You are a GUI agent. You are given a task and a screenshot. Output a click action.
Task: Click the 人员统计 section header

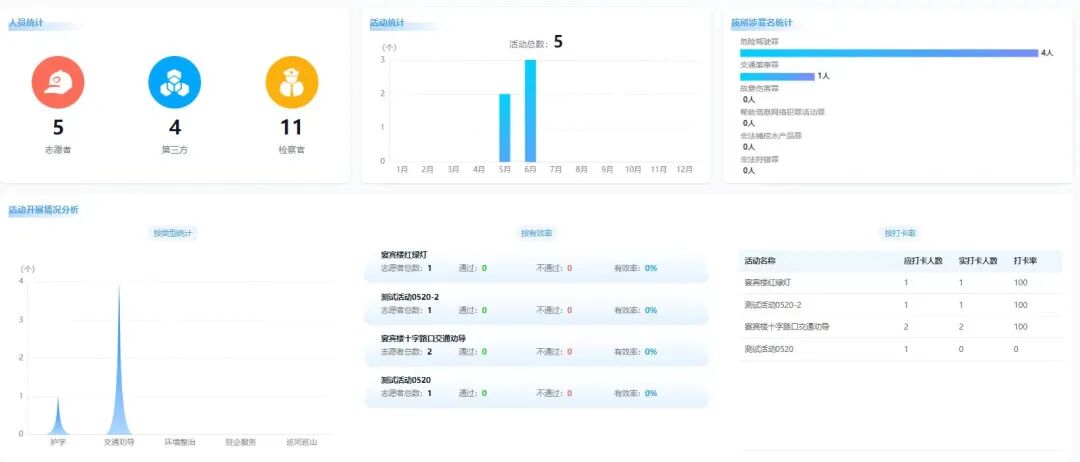(x=26, y=23)
